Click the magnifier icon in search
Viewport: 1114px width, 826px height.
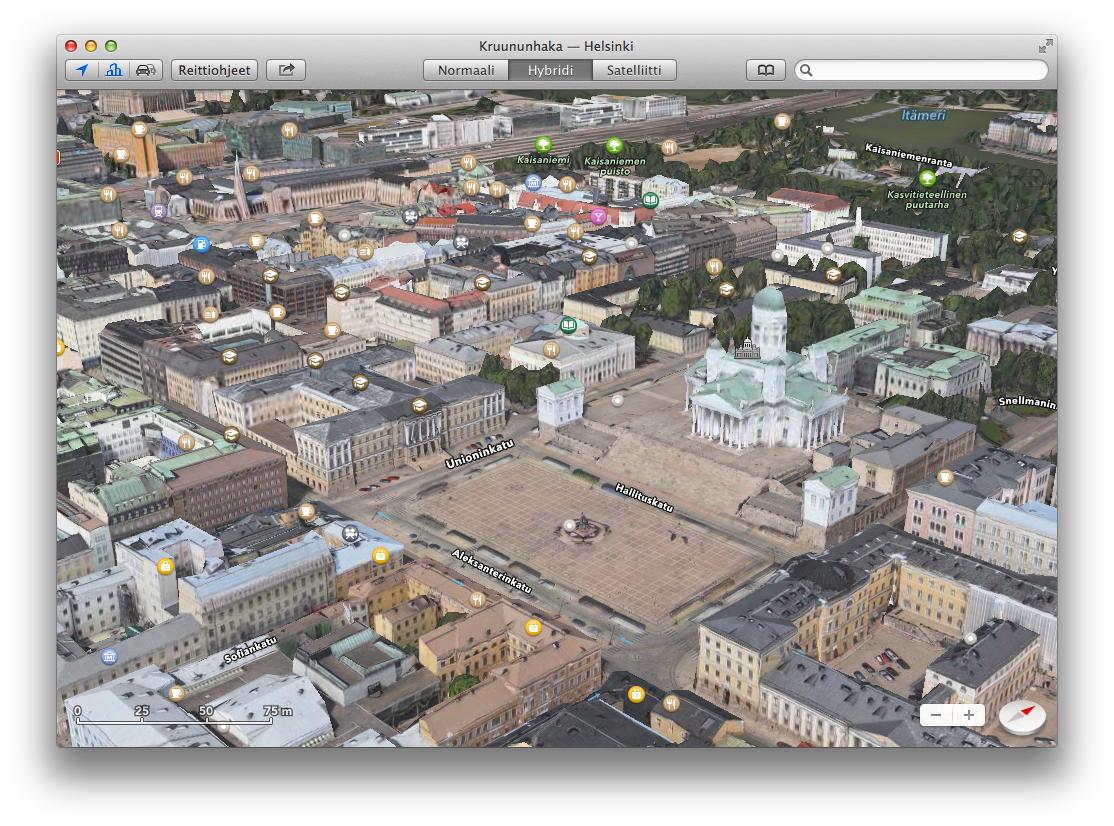[x=806, y=70]
